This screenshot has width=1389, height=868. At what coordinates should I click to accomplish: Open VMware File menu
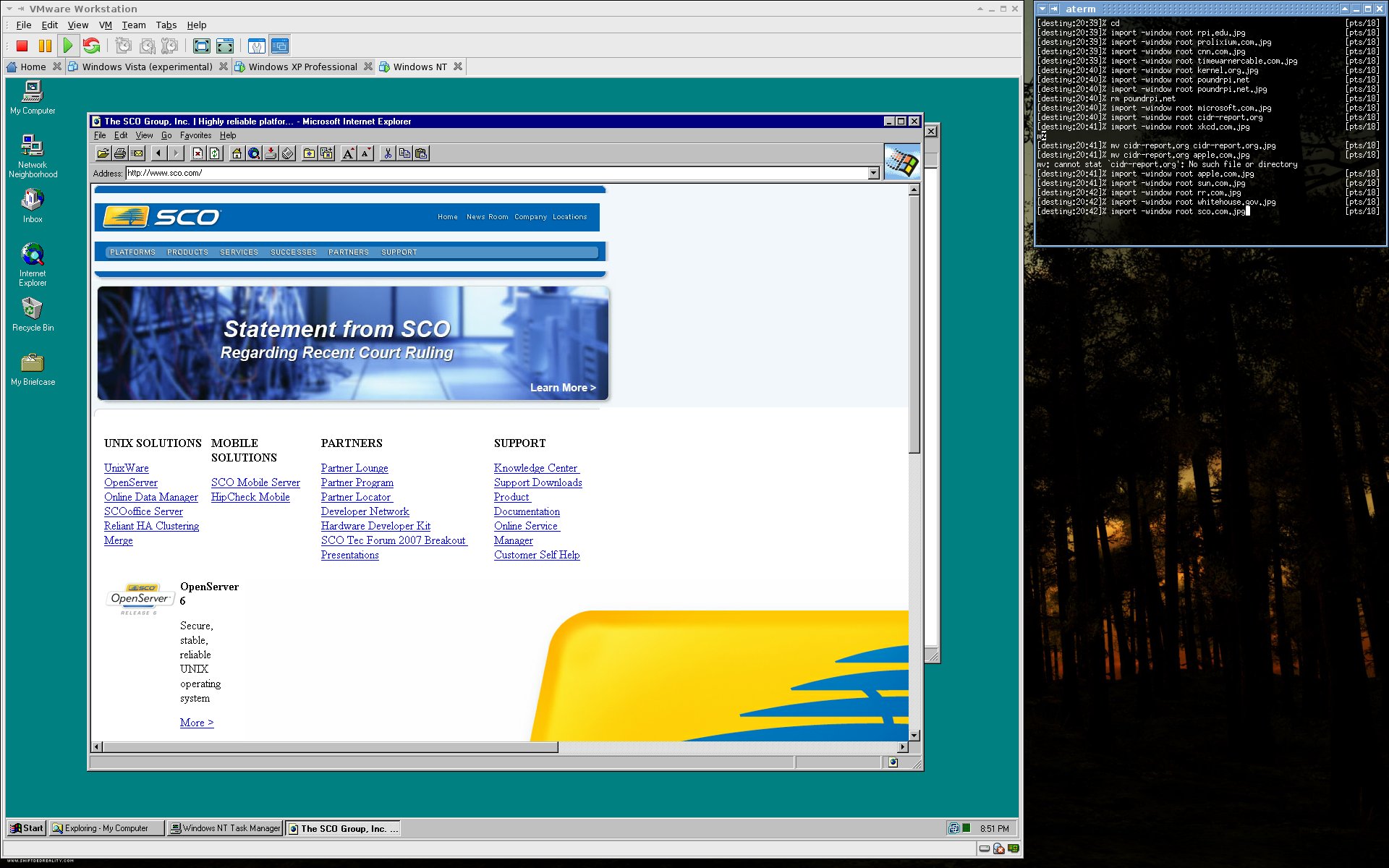coord(24,25)
